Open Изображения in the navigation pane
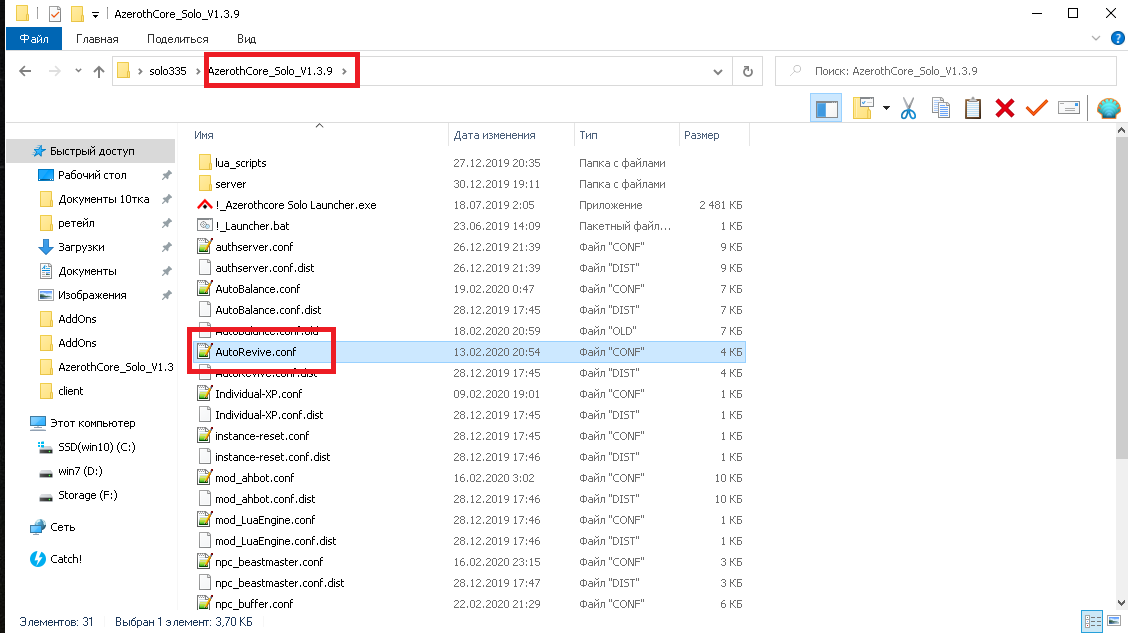The height and width of the screenshot is (633, 1128). click(x=91, y=295)
